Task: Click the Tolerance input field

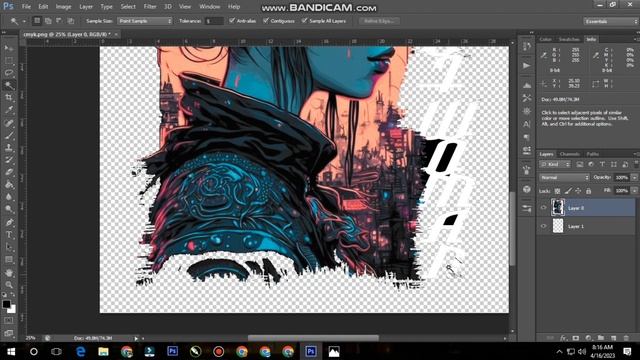Action: coord(214,21)
